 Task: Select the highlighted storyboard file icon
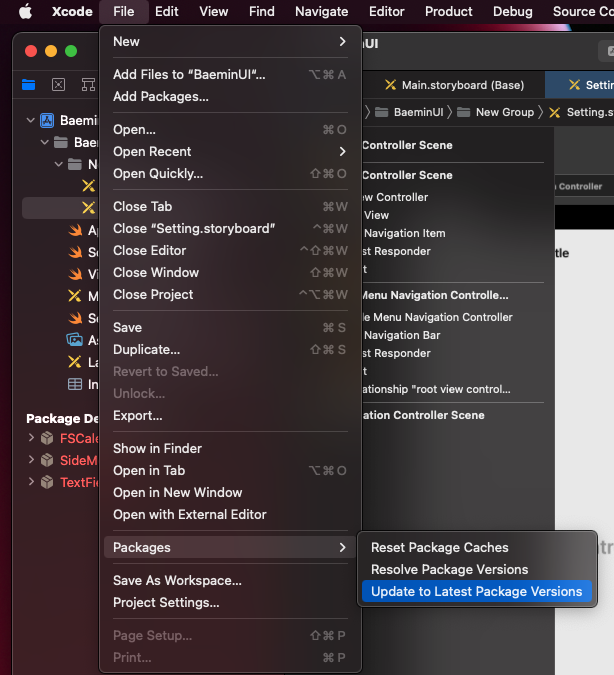coord(88,208)
